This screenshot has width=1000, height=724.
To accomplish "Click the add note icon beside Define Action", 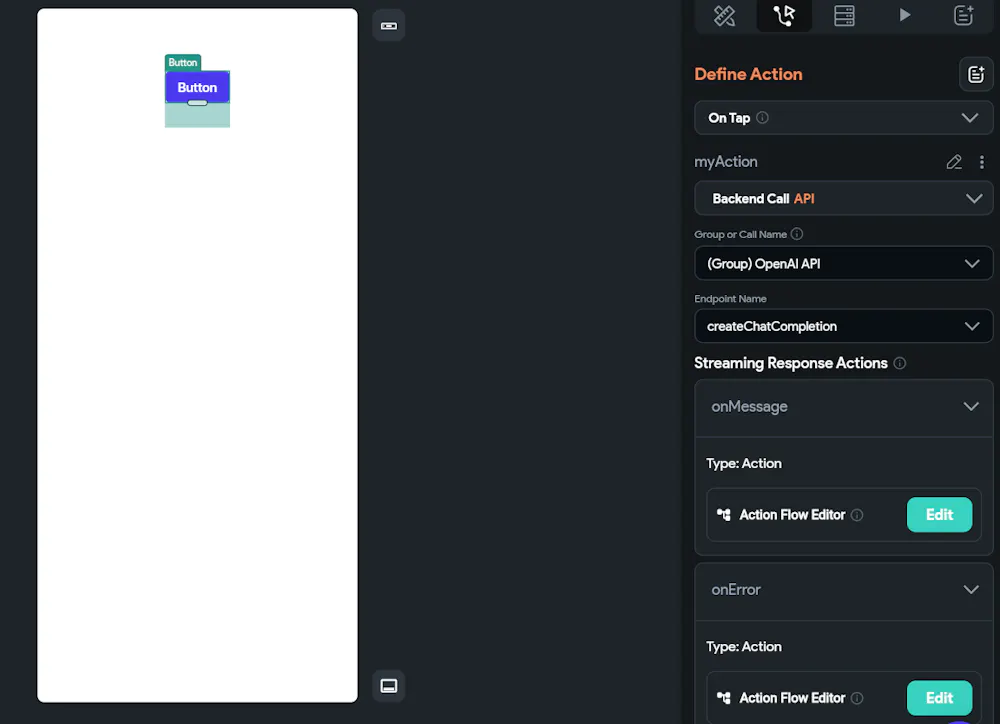I will pyautogui.click(x=976, y=75).
